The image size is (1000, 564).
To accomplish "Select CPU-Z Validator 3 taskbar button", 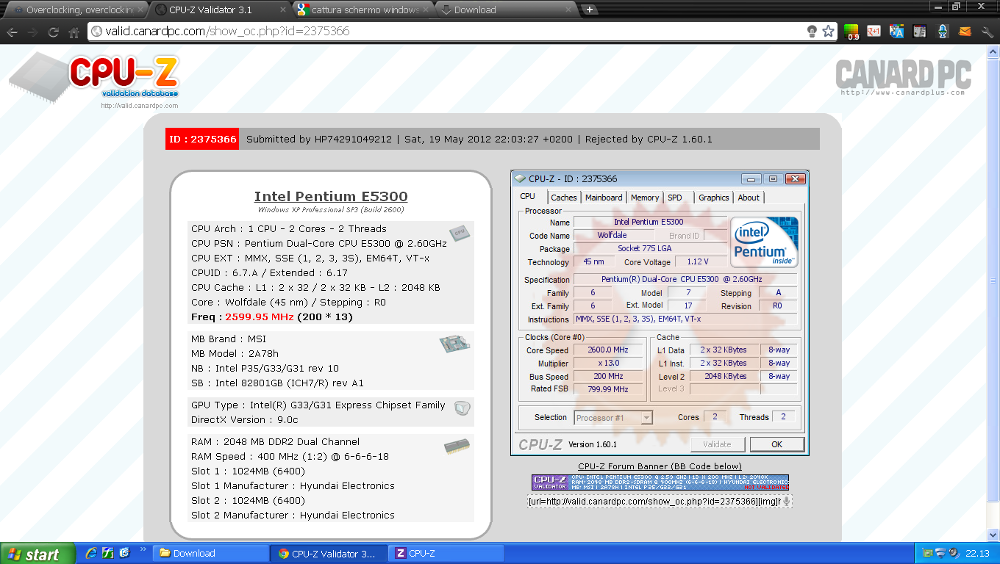I will pyautogui.click(x=328, y=554).
